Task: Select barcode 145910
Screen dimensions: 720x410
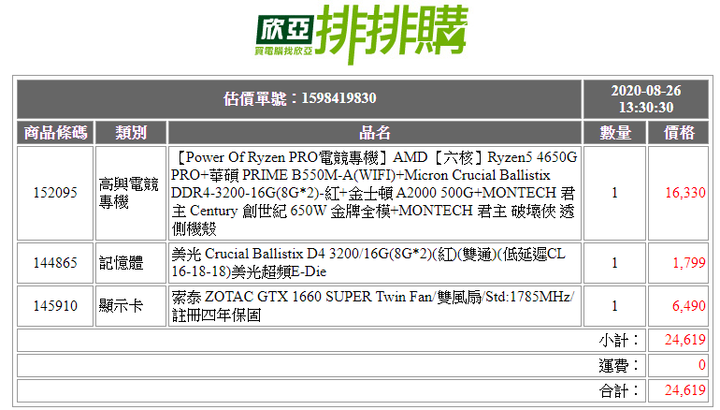Action: pyautogui.click(x=55, y=306)
